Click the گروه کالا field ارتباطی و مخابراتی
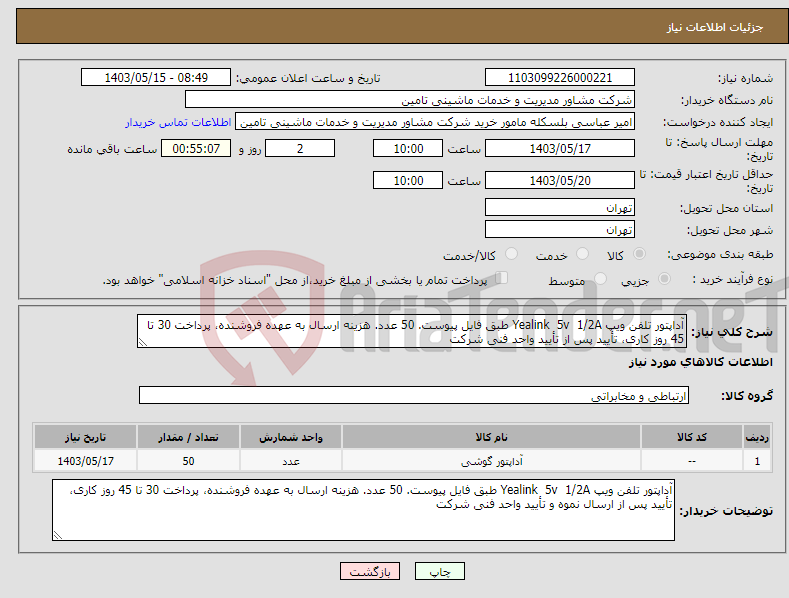Screen dimensions: 789x598 414,396
